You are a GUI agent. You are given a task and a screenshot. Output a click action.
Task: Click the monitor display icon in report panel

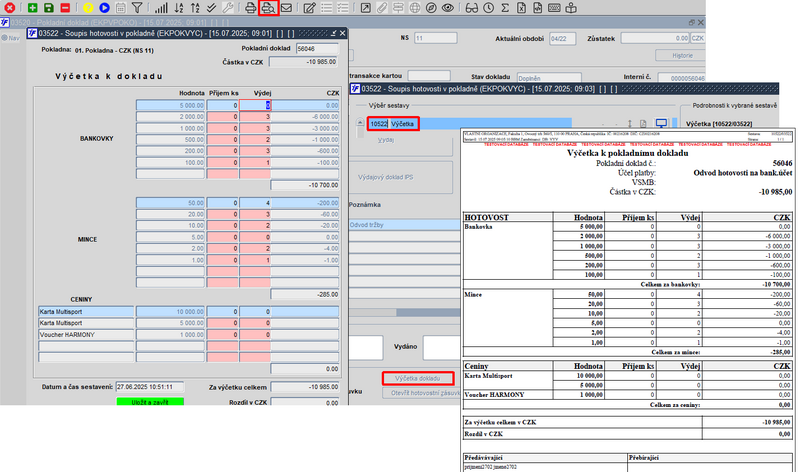click(x=661, y=121)
